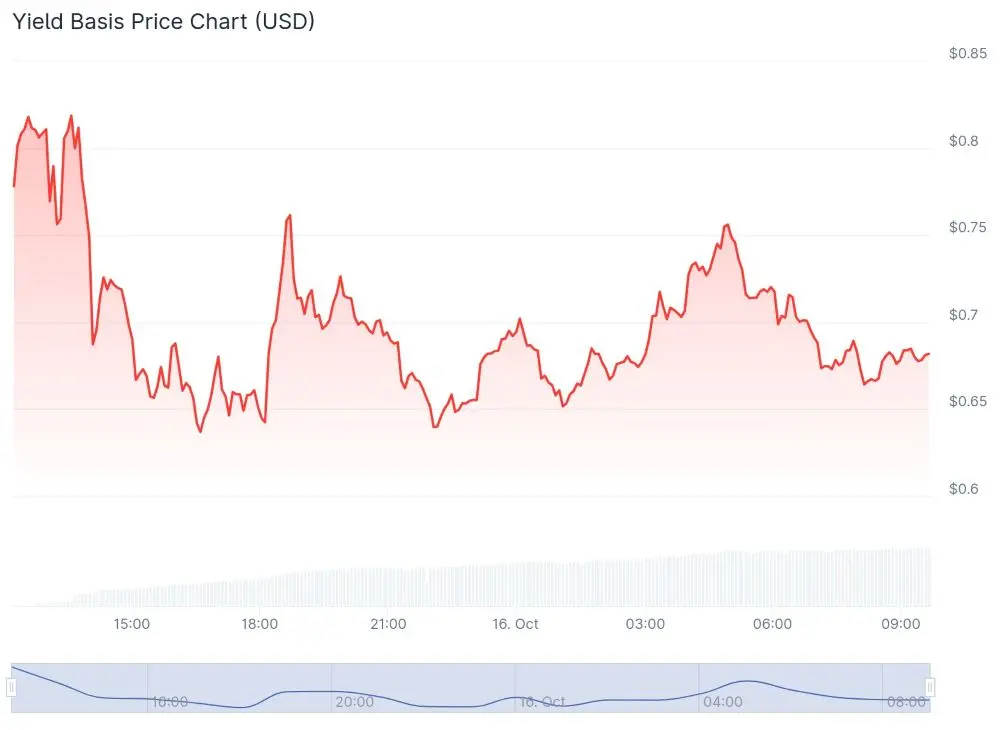
Task: Click the 18:00 time axis label
Action: click(x=260, y=624)
